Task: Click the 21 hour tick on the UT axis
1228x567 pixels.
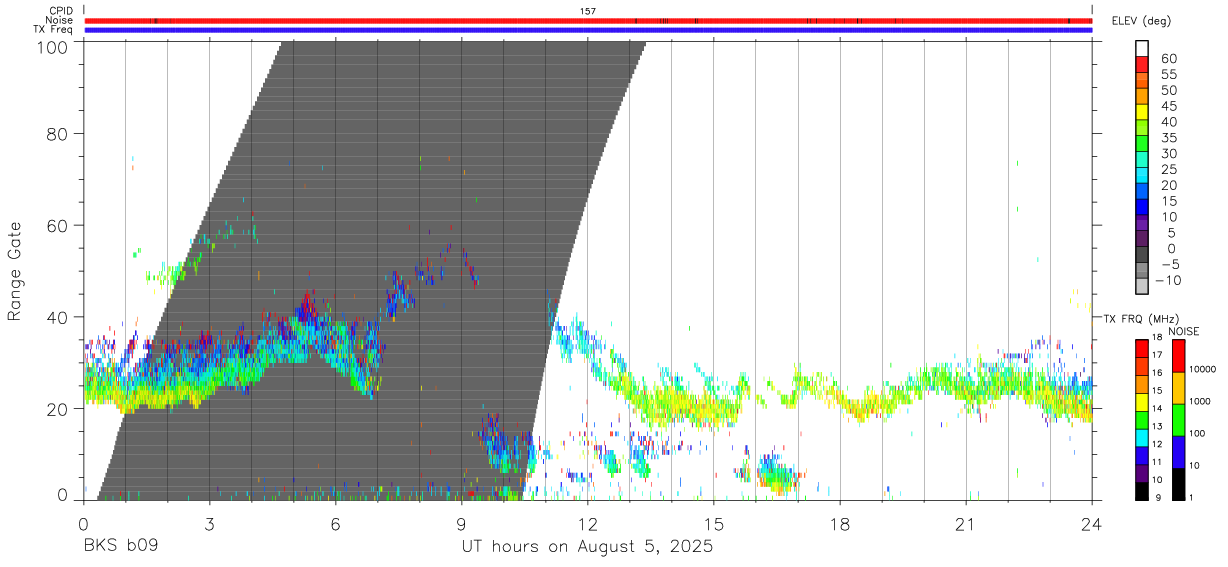Action: click(966, 524)
